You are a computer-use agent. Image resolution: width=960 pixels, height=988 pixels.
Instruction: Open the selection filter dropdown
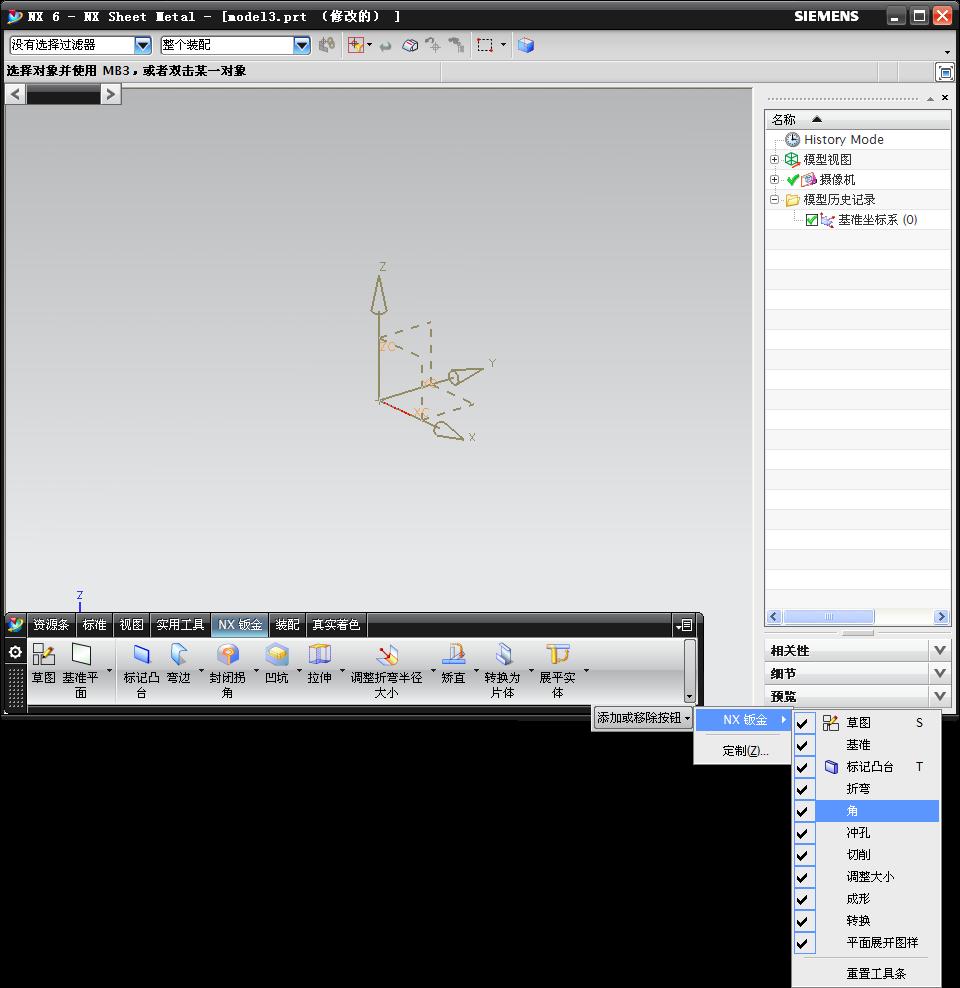(141, 45)
